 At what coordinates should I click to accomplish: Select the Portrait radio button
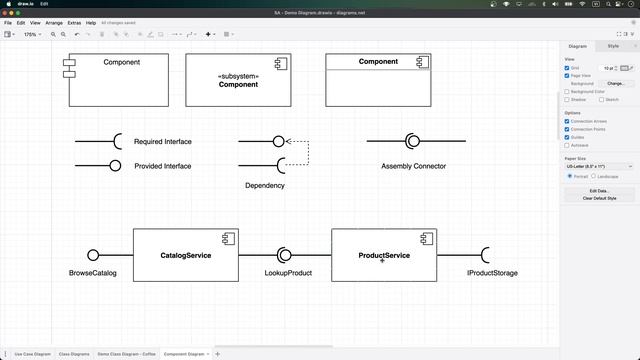click(570, 176)
